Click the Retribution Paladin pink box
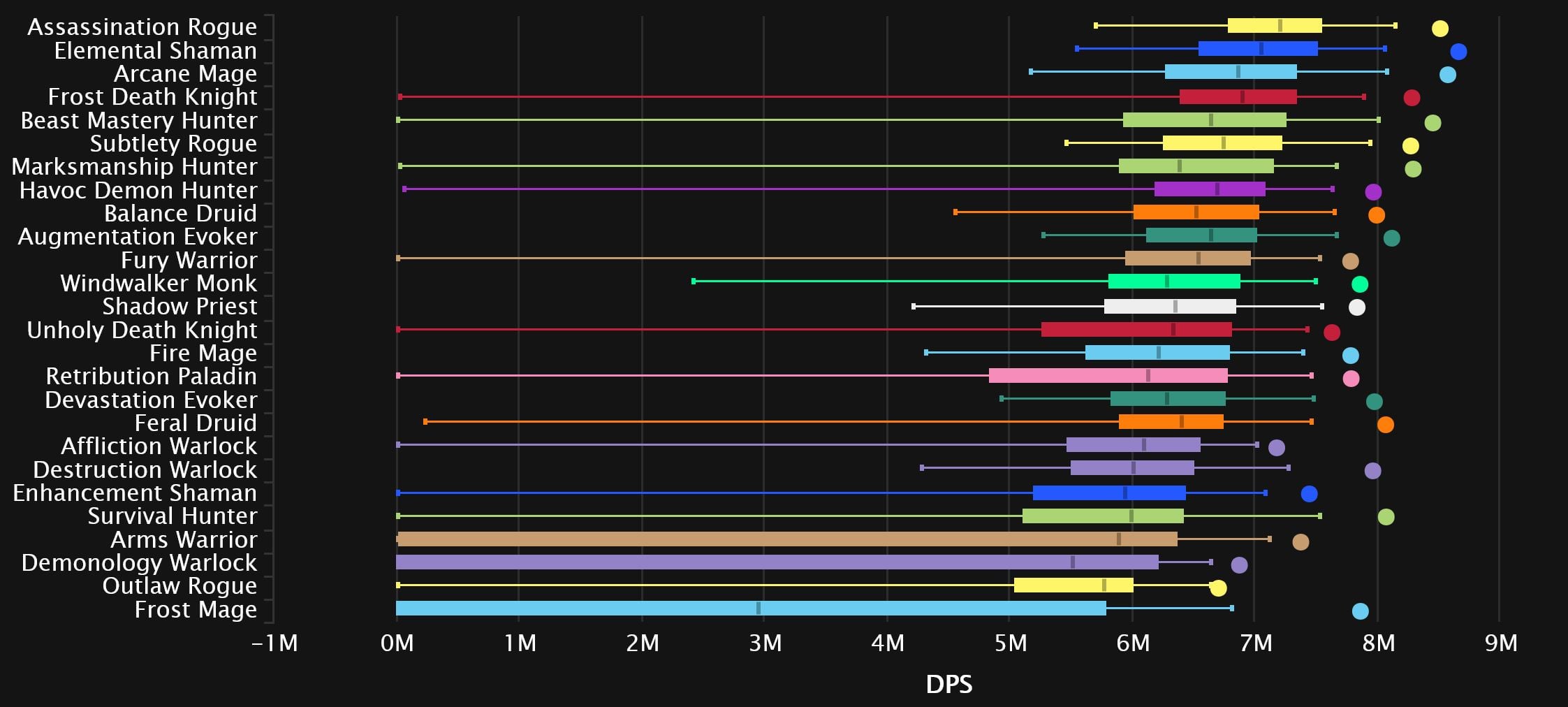The height and width of the screenshot is (707, 1568). (x=1108, y=376)
